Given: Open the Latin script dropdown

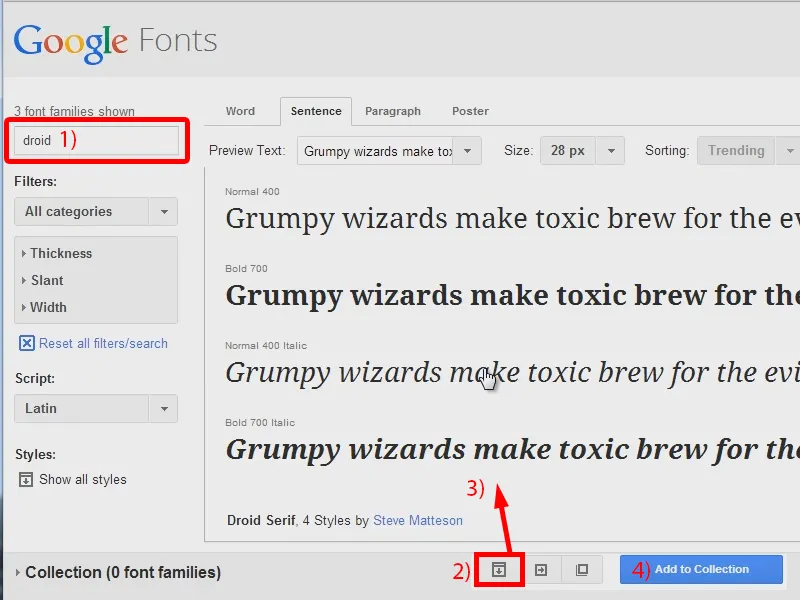Looking at the screenshot, I should [96, 408].
